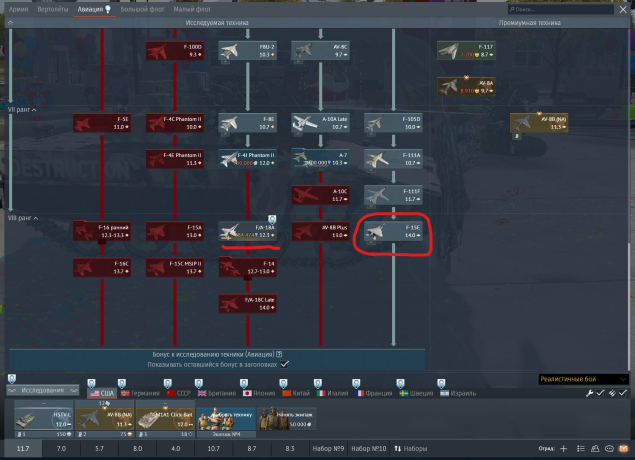635x460 pixels.
Task: Select the F-111F aircraft card
Action: coord(393,194)
